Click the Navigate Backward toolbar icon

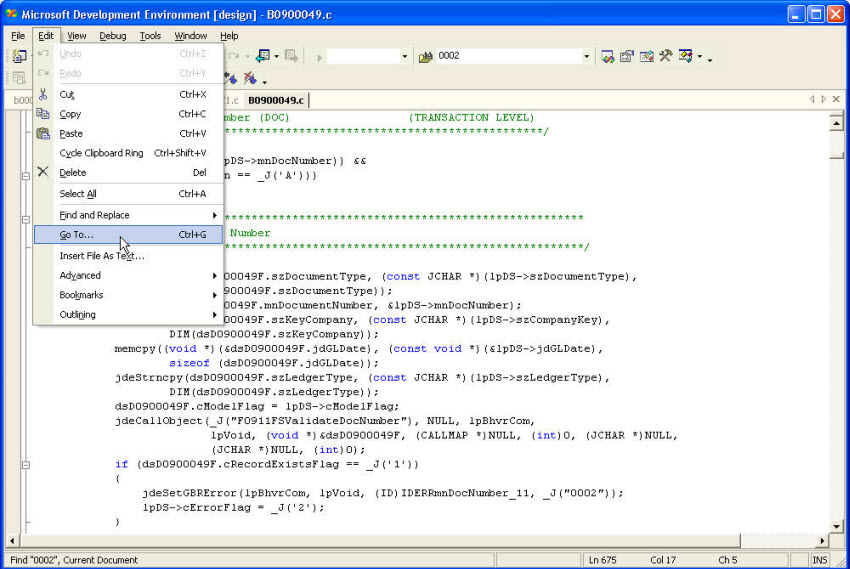[263, 56]
